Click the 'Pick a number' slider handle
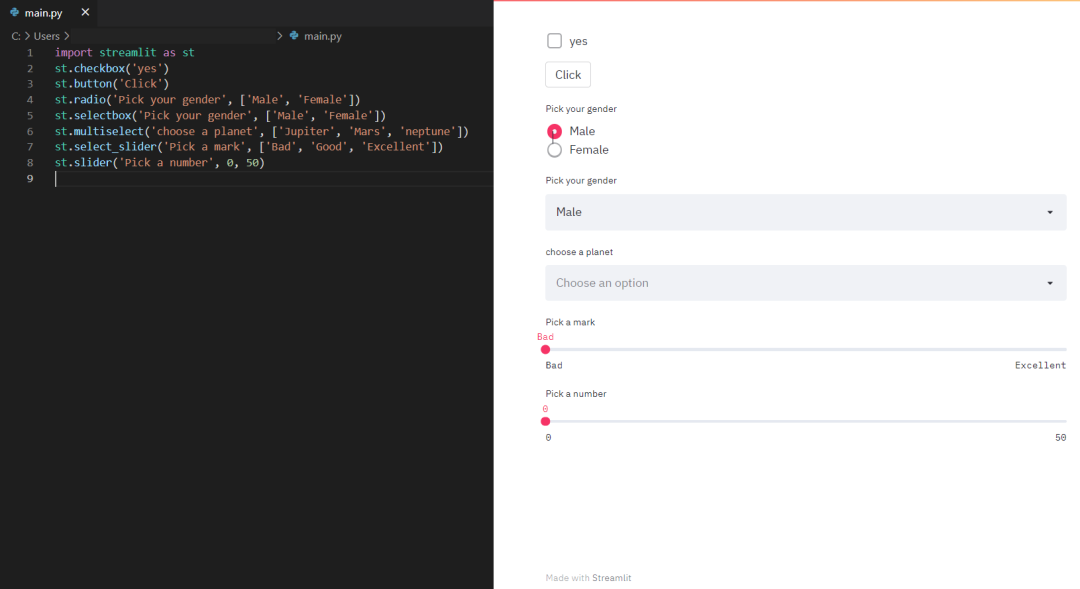The width and height of the screenshot is (1080, 589). (546, 421)
